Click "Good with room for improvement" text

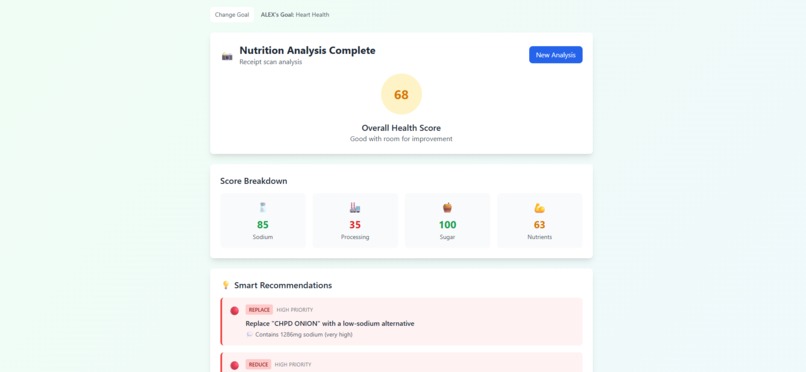click(401, 139)
